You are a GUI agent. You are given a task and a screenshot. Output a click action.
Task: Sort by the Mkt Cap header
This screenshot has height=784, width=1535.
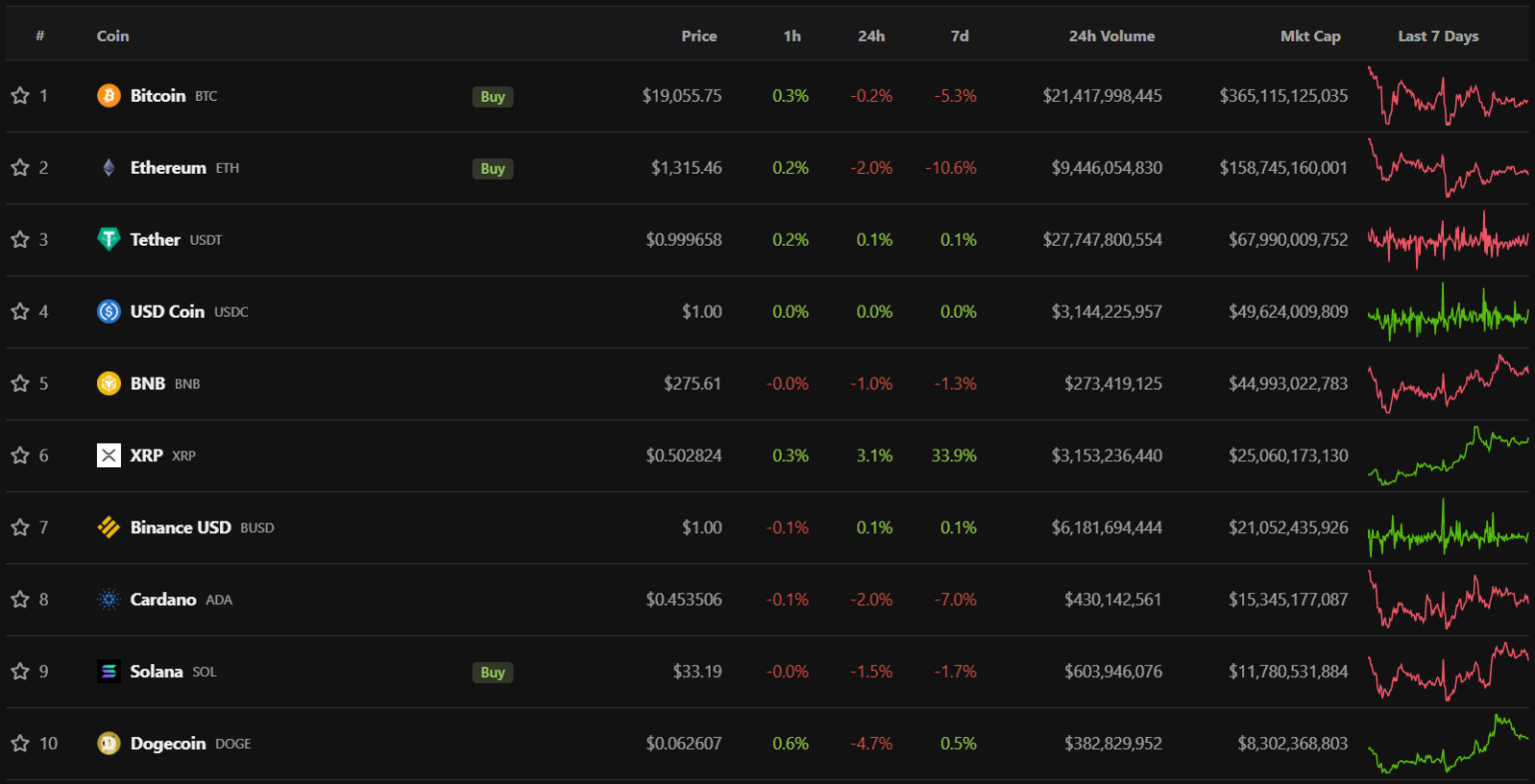coord(1310,36)
